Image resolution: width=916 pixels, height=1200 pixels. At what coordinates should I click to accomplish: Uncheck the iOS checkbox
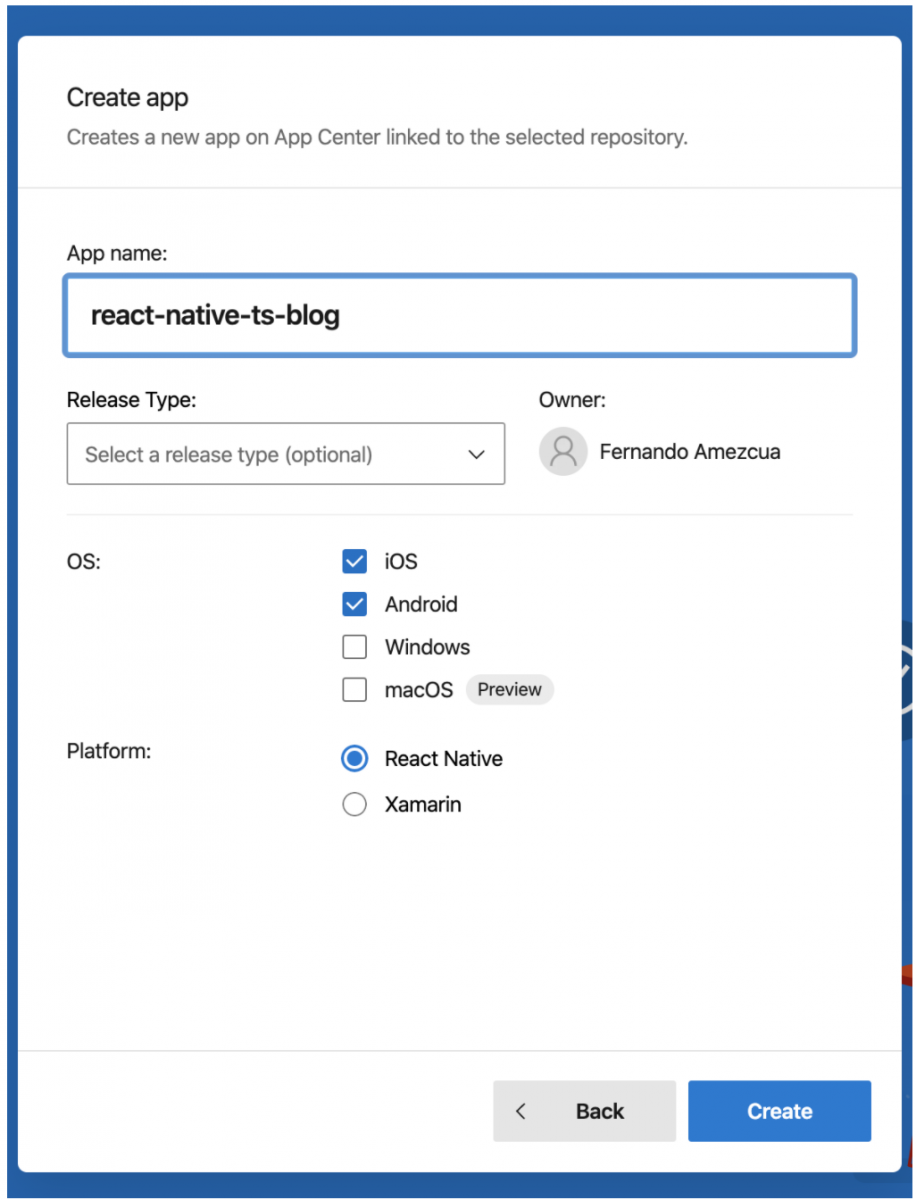pos(355,561)
